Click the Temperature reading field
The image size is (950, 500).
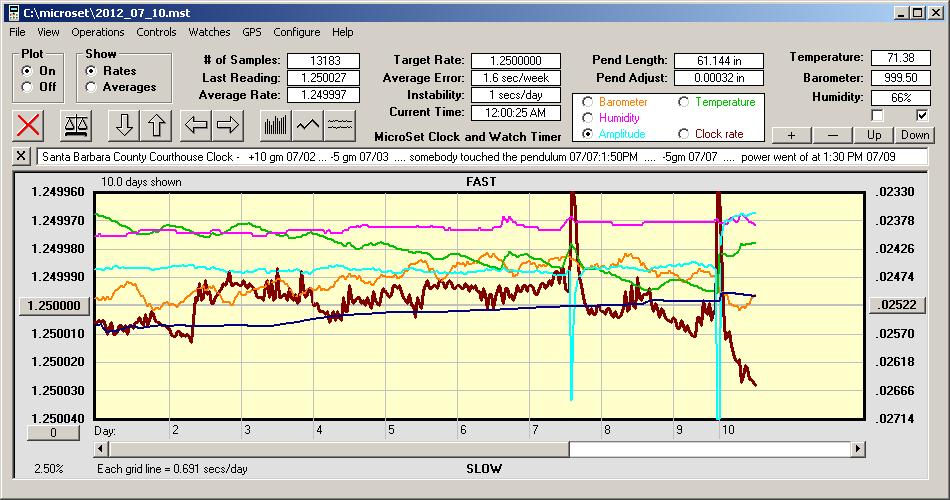click(900, 58)
